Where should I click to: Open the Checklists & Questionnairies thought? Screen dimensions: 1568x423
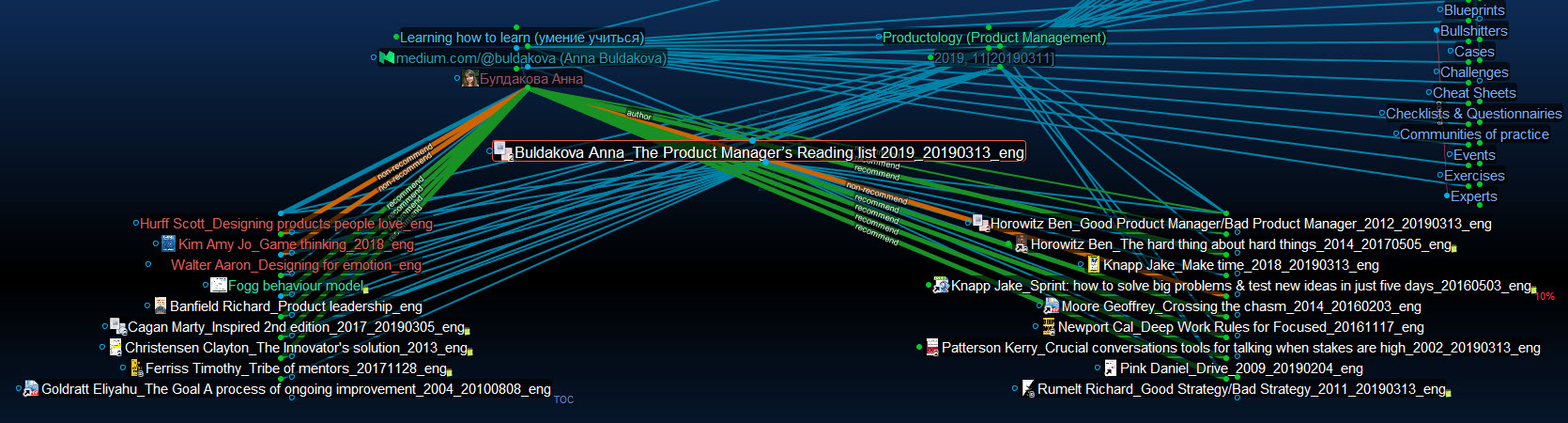click(1473, 114)
